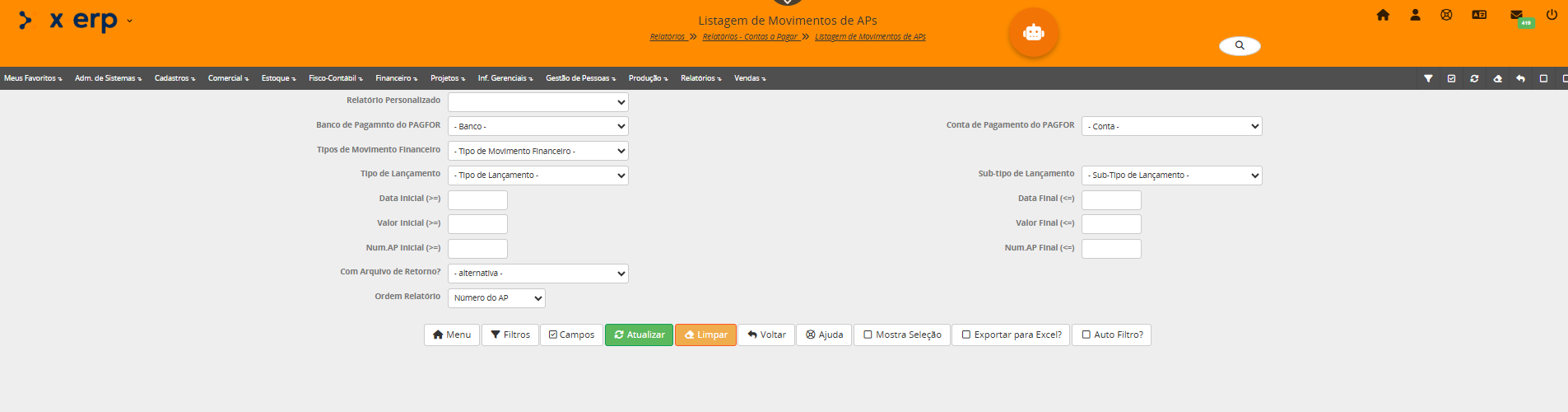Open the envelope messages icon
Viewport: 1568px width, 412px height.
tap(1516, 15)
